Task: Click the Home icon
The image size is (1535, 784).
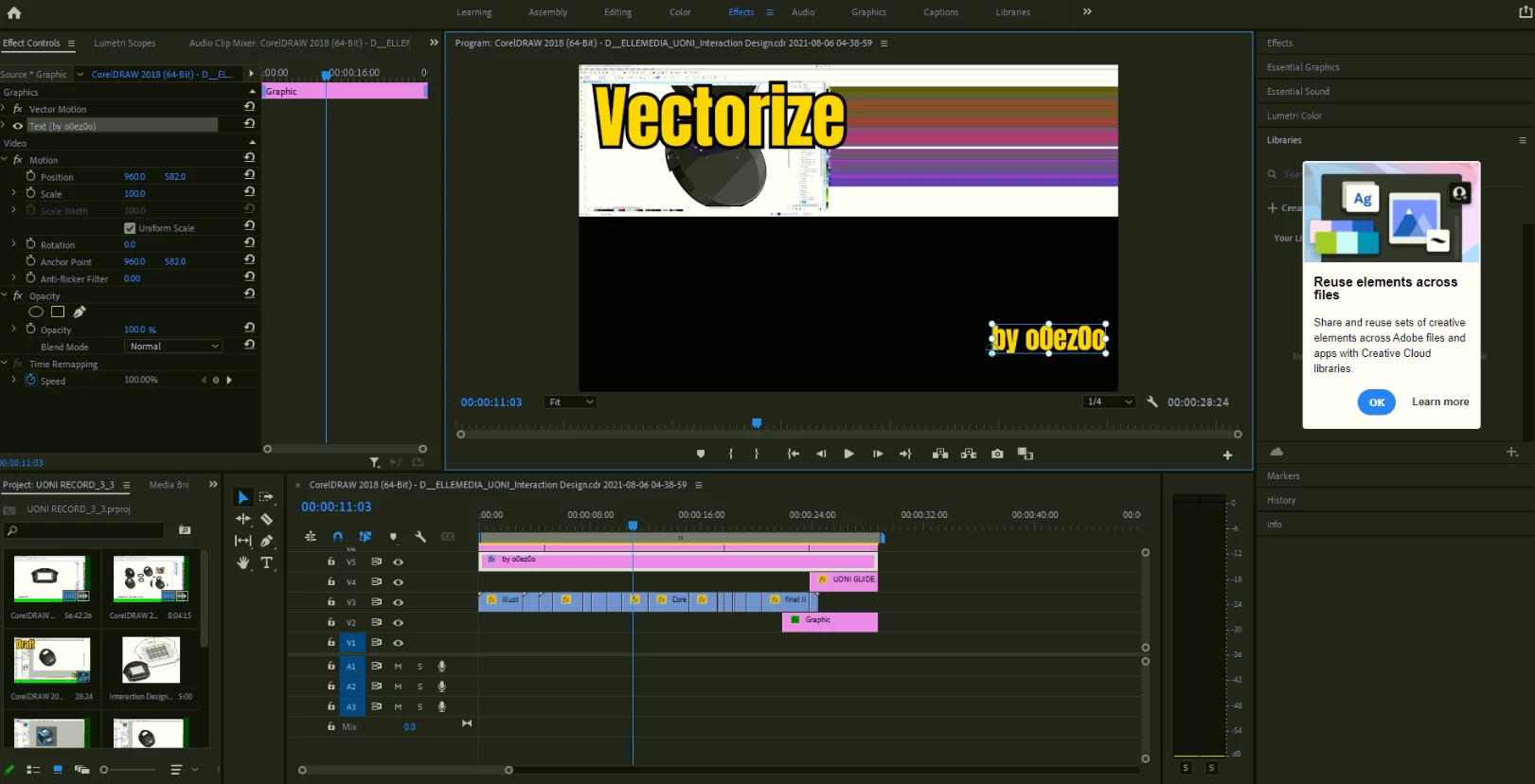Action: coord(14,12)
